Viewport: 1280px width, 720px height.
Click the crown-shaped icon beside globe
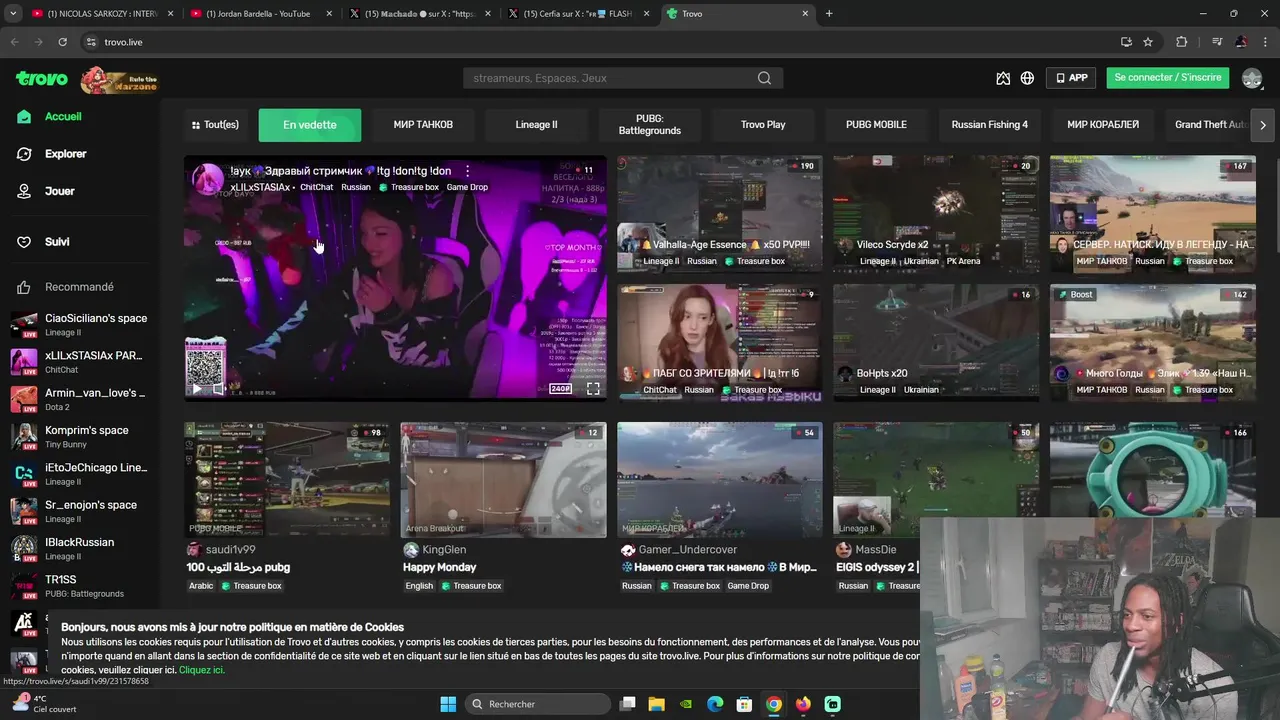pyautogui.click(x=1003, y=78)
